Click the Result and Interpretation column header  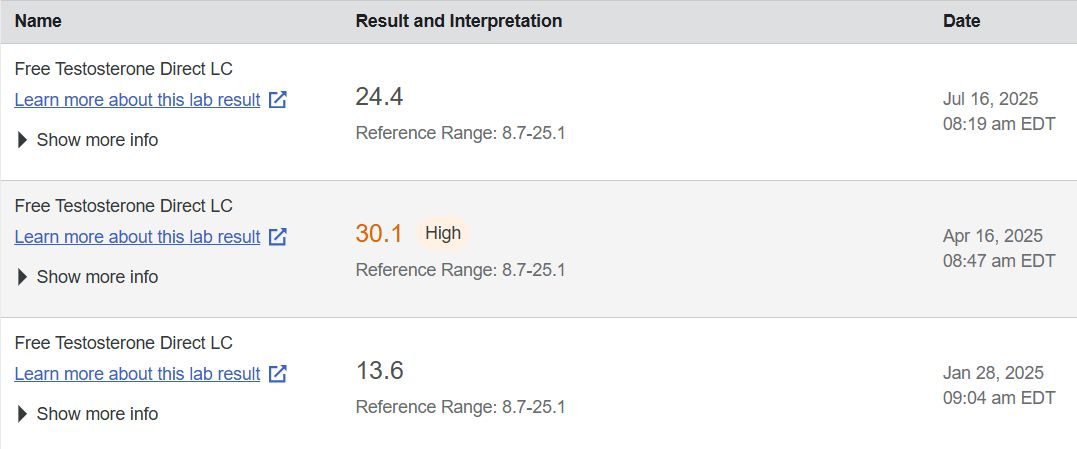(458, 21)
